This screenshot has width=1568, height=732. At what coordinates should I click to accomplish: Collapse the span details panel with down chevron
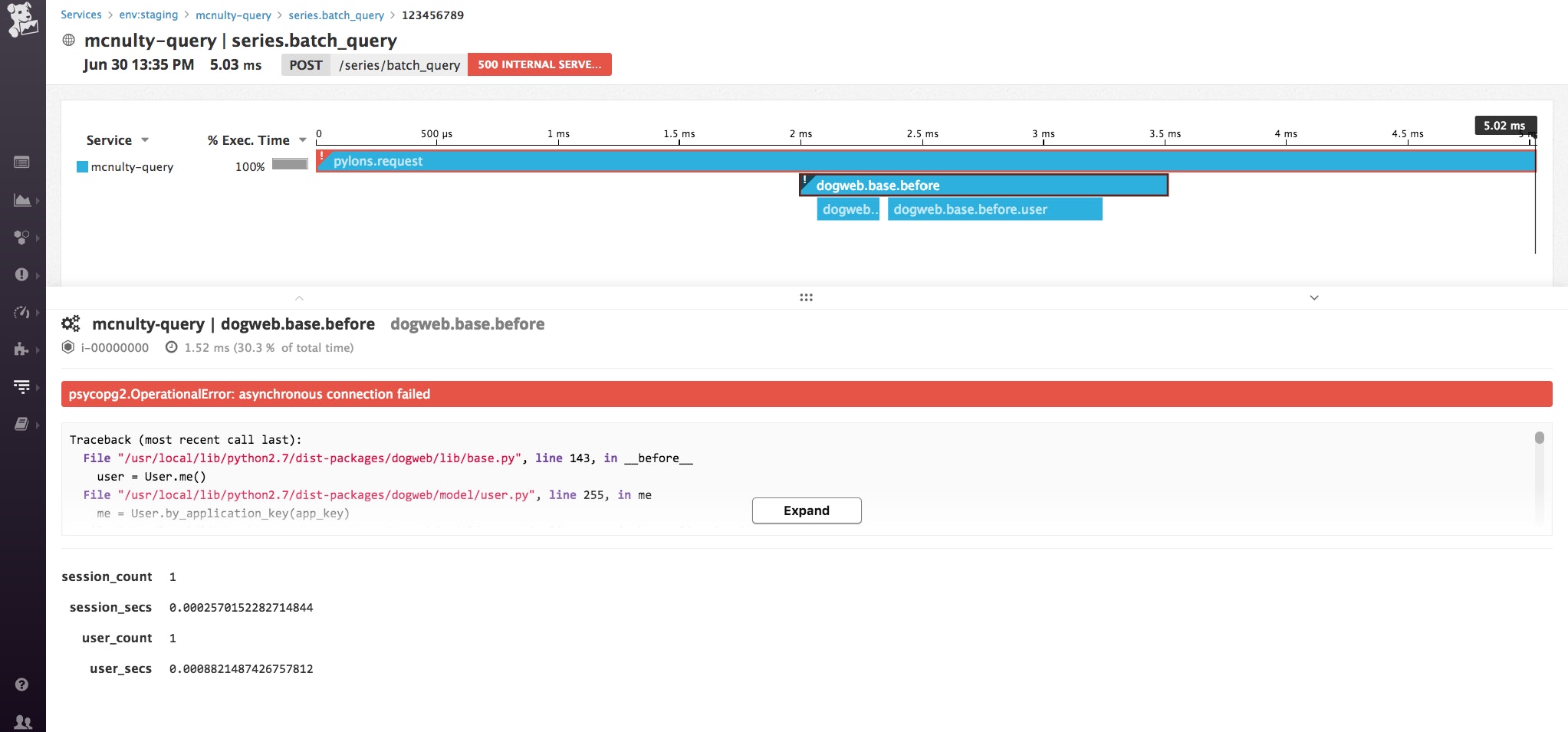[1313, 297]
